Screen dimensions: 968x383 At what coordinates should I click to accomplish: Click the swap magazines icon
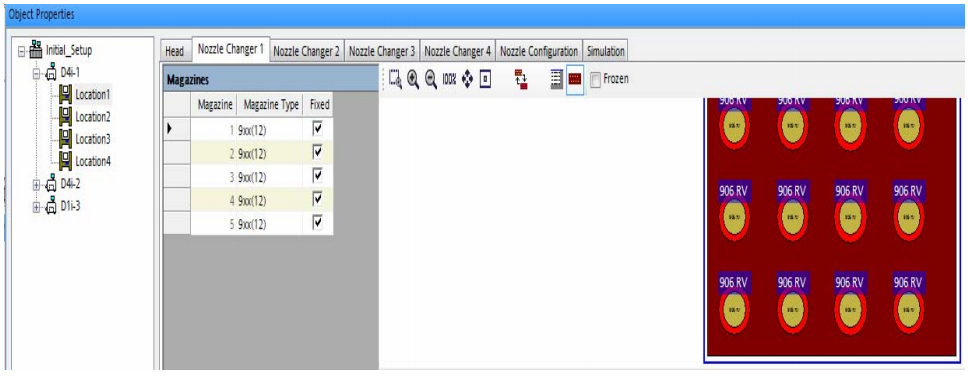click(x=522, y=79)
